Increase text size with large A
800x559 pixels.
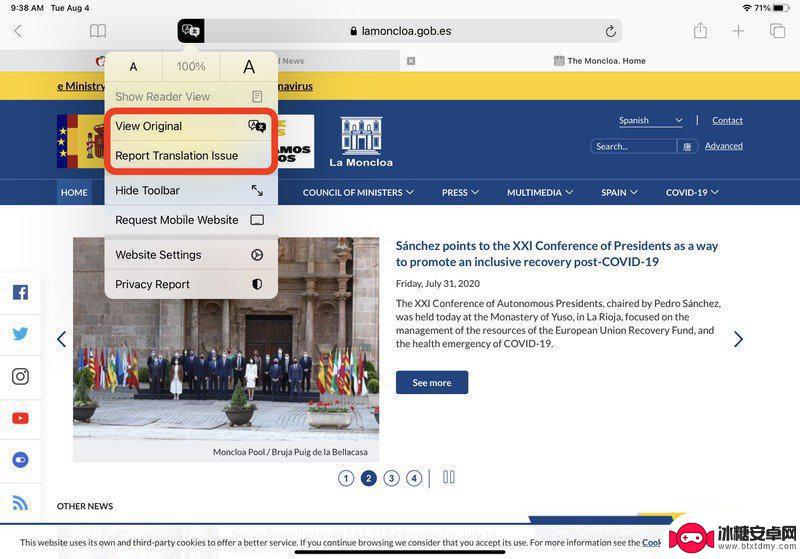[249, 66]
